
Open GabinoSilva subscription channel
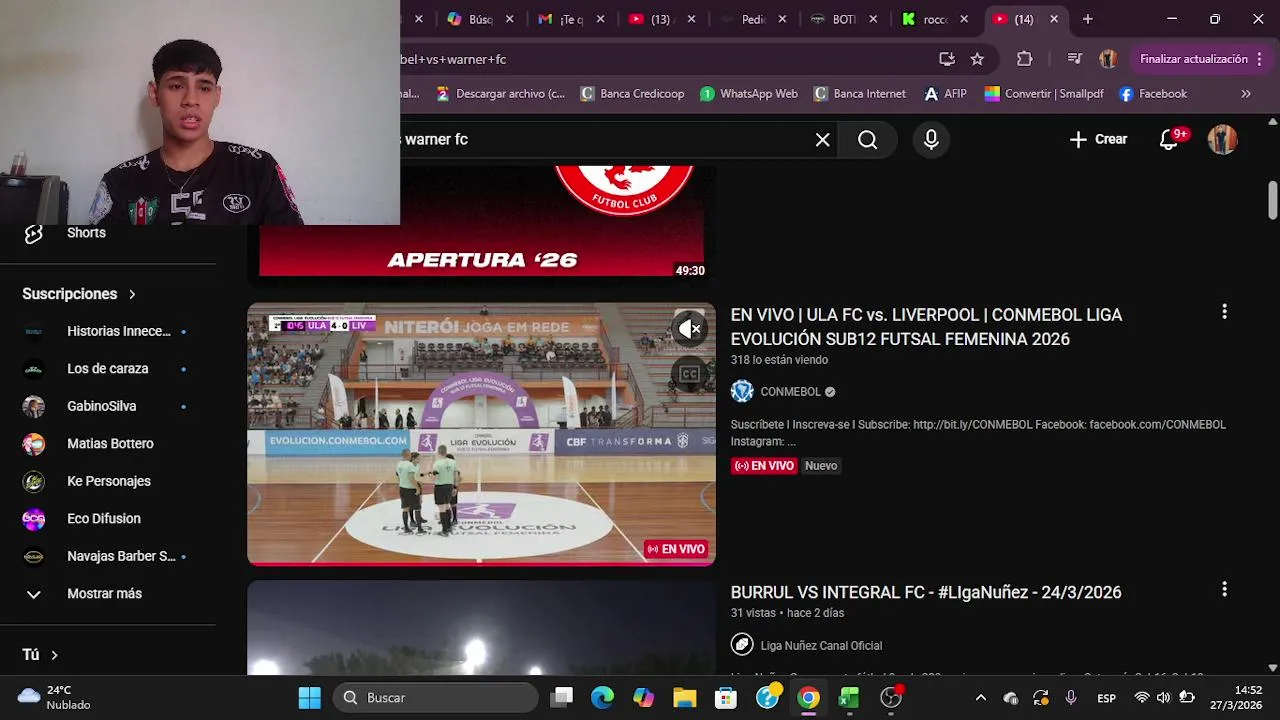click(107, 406)
